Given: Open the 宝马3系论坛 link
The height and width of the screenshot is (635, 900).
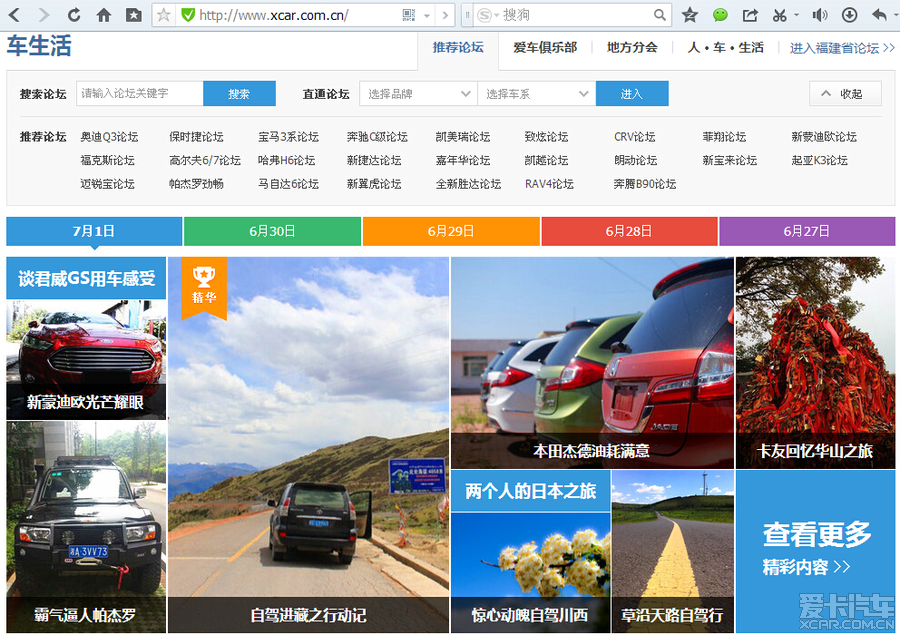Looking at the screenshot, I should point(288,137).
